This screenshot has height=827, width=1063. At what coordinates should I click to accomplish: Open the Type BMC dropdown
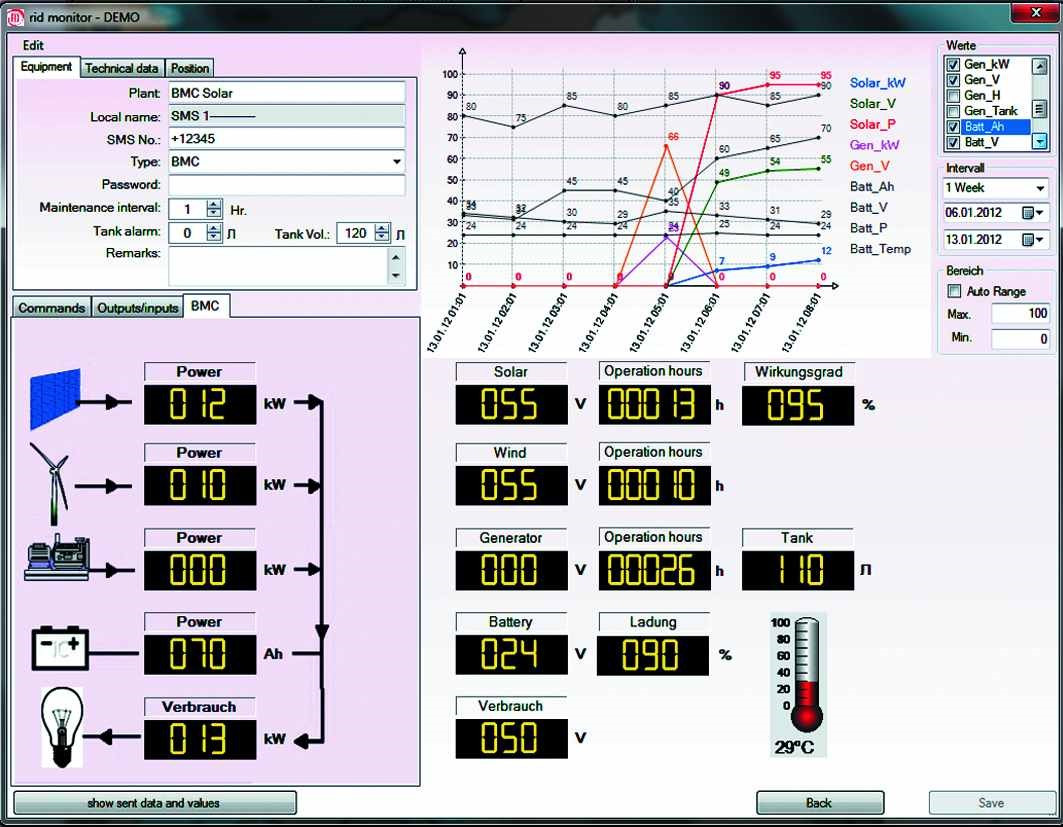click(x=396, y=161)
